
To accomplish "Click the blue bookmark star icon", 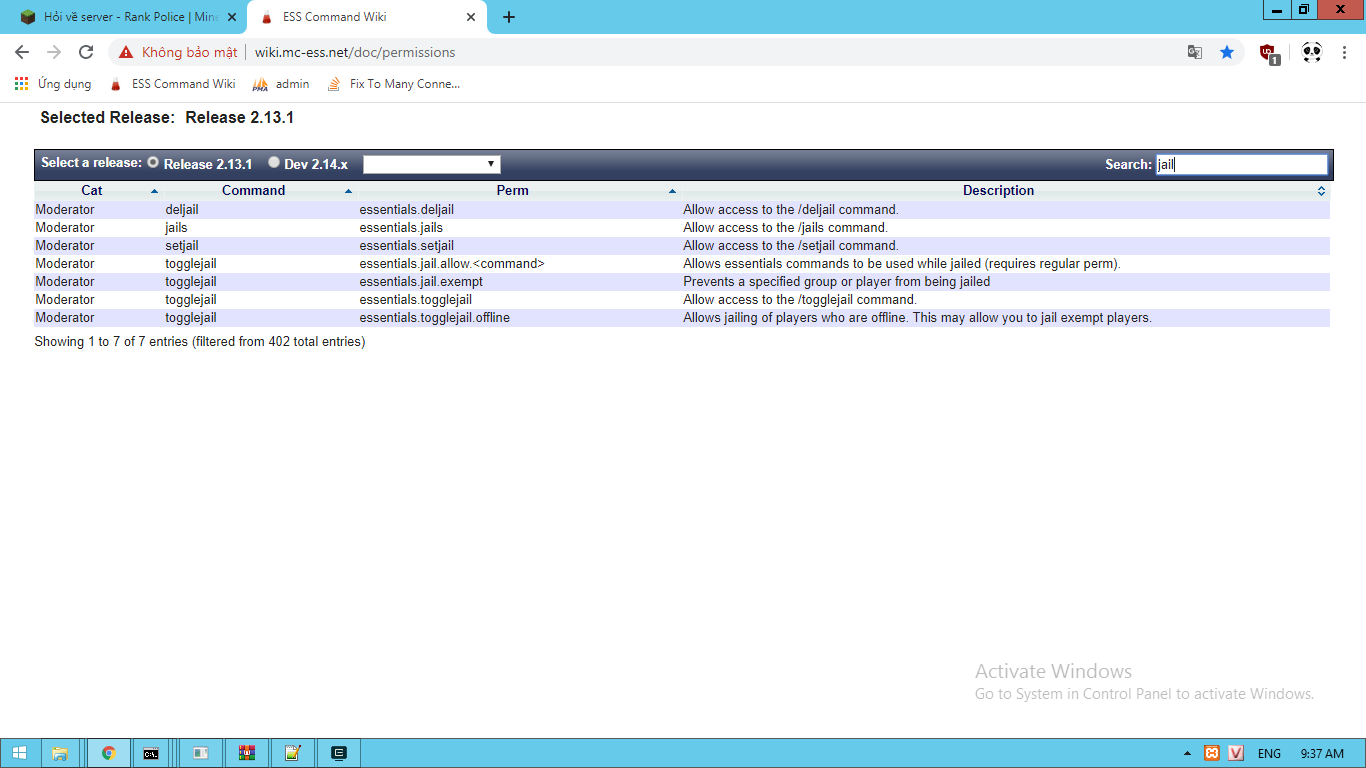I will [x=1227, y=52].
